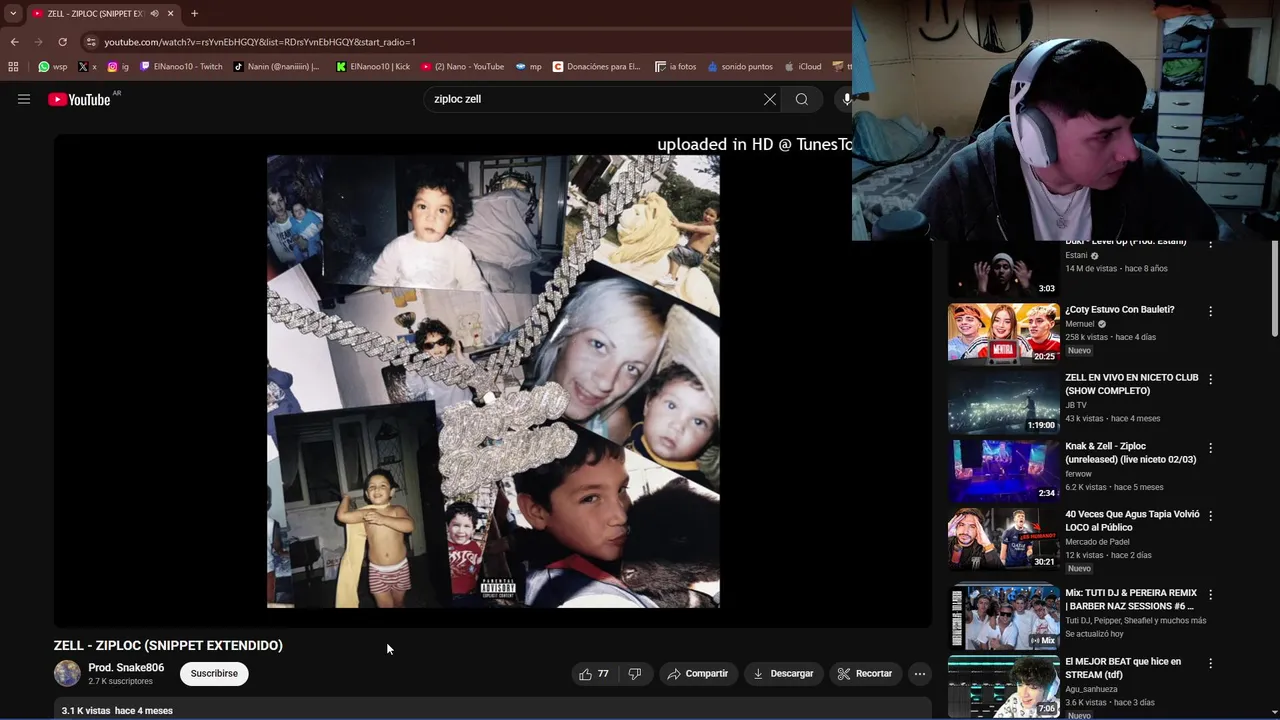Open the ig Instagram bookmark
1280x720 pixels.
pos(118,67)
